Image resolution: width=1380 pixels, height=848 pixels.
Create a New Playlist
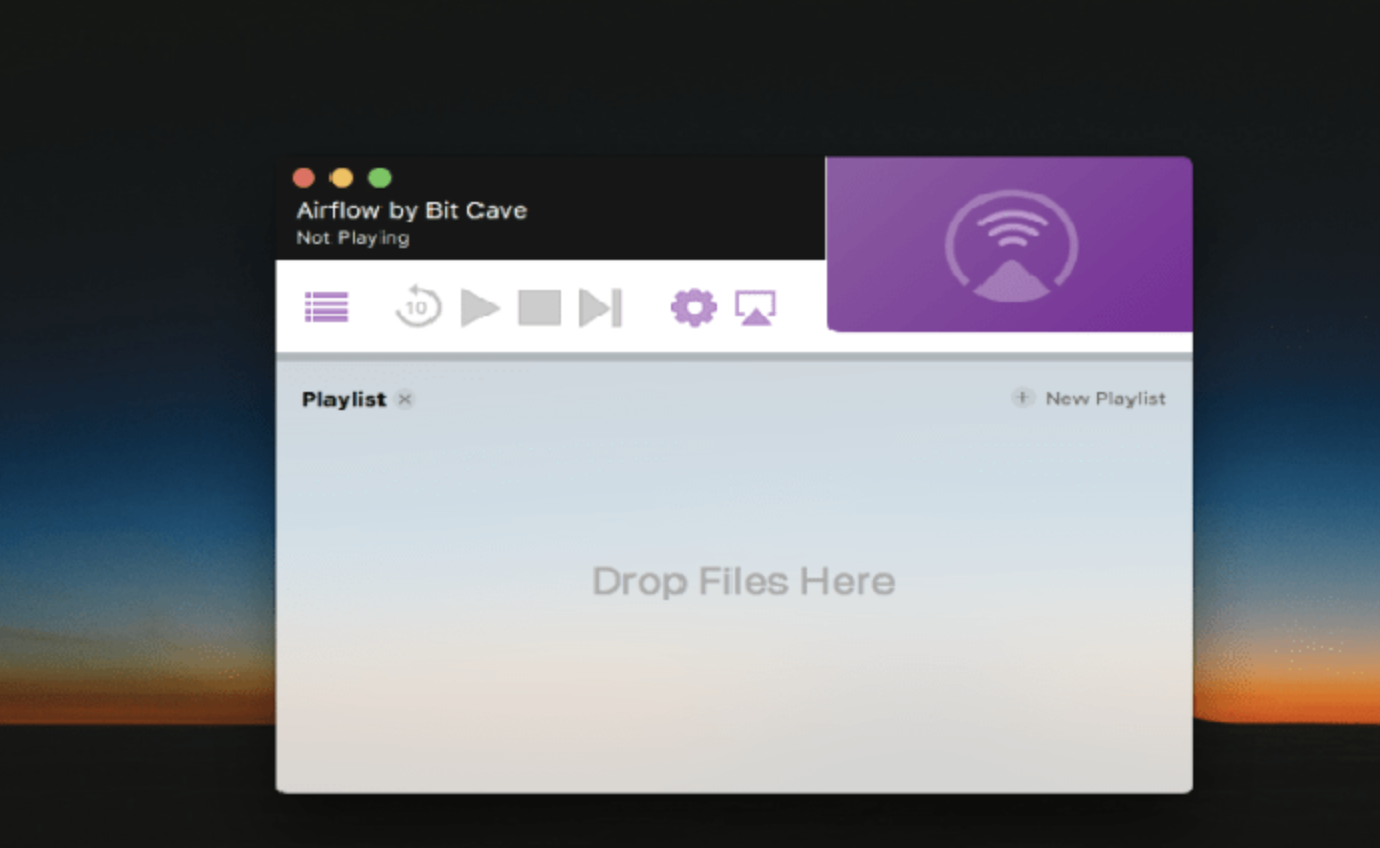(1089, 398)
